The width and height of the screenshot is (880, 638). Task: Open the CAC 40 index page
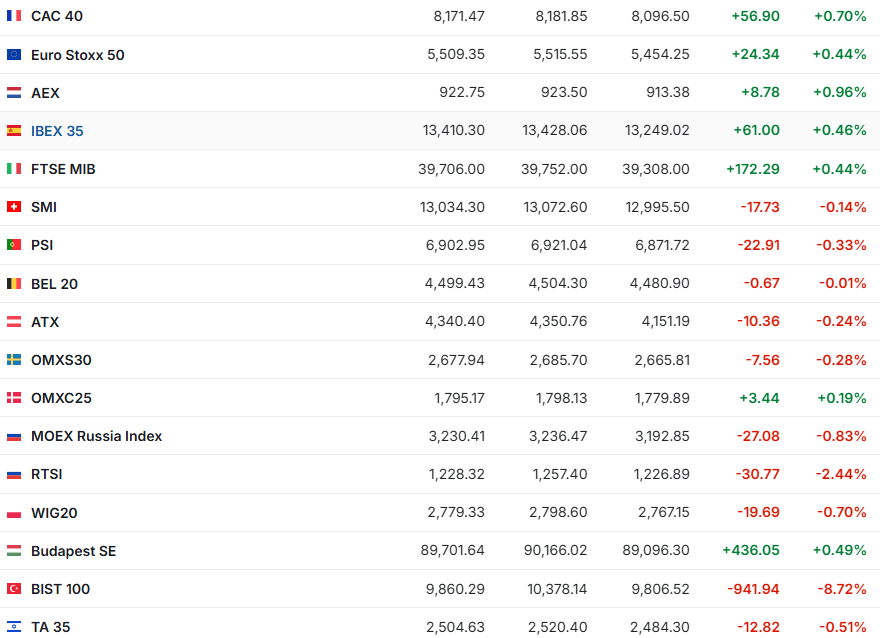pos(57,17)
